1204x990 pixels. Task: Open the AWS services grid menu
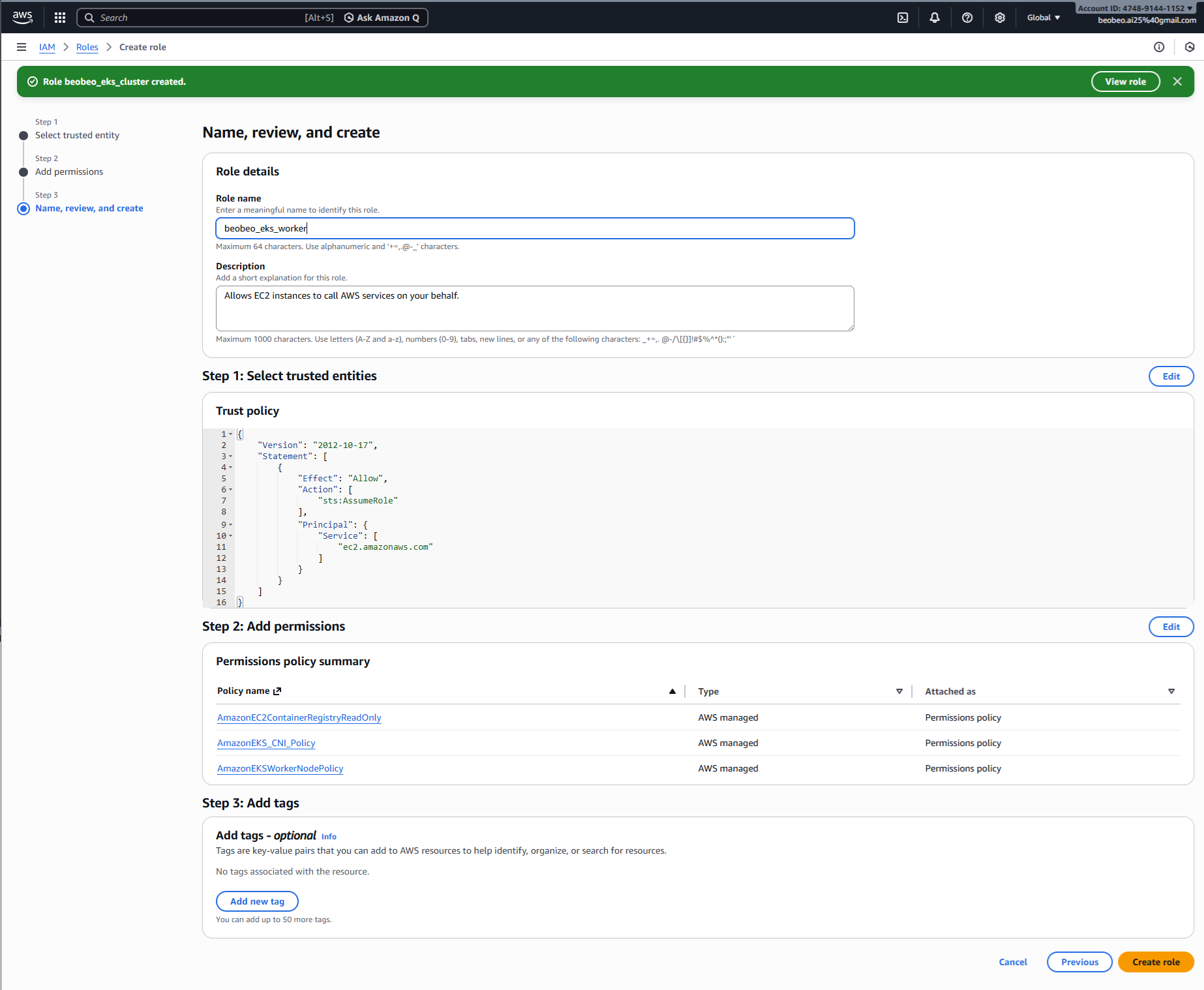(60, 18)
